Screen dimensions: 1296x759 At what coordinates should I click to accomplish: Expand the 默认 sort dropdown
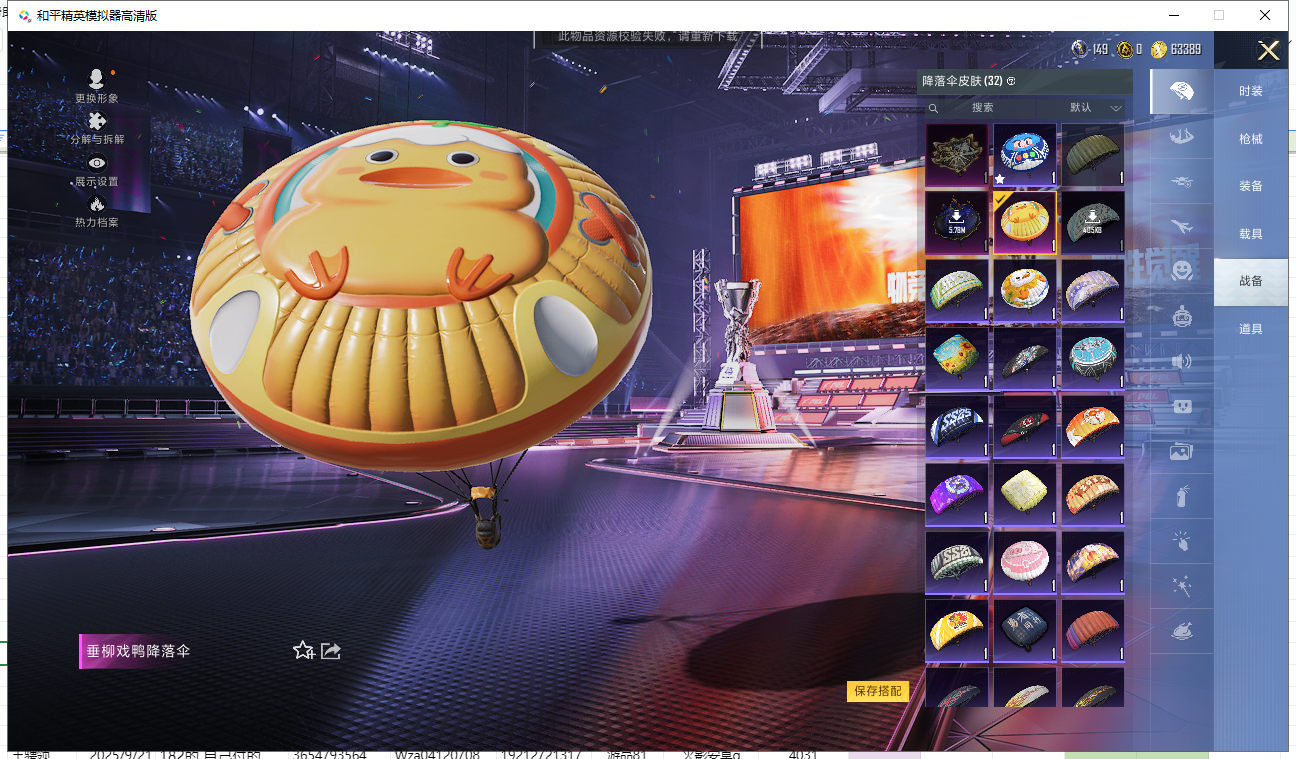[x=1094, y=108]
